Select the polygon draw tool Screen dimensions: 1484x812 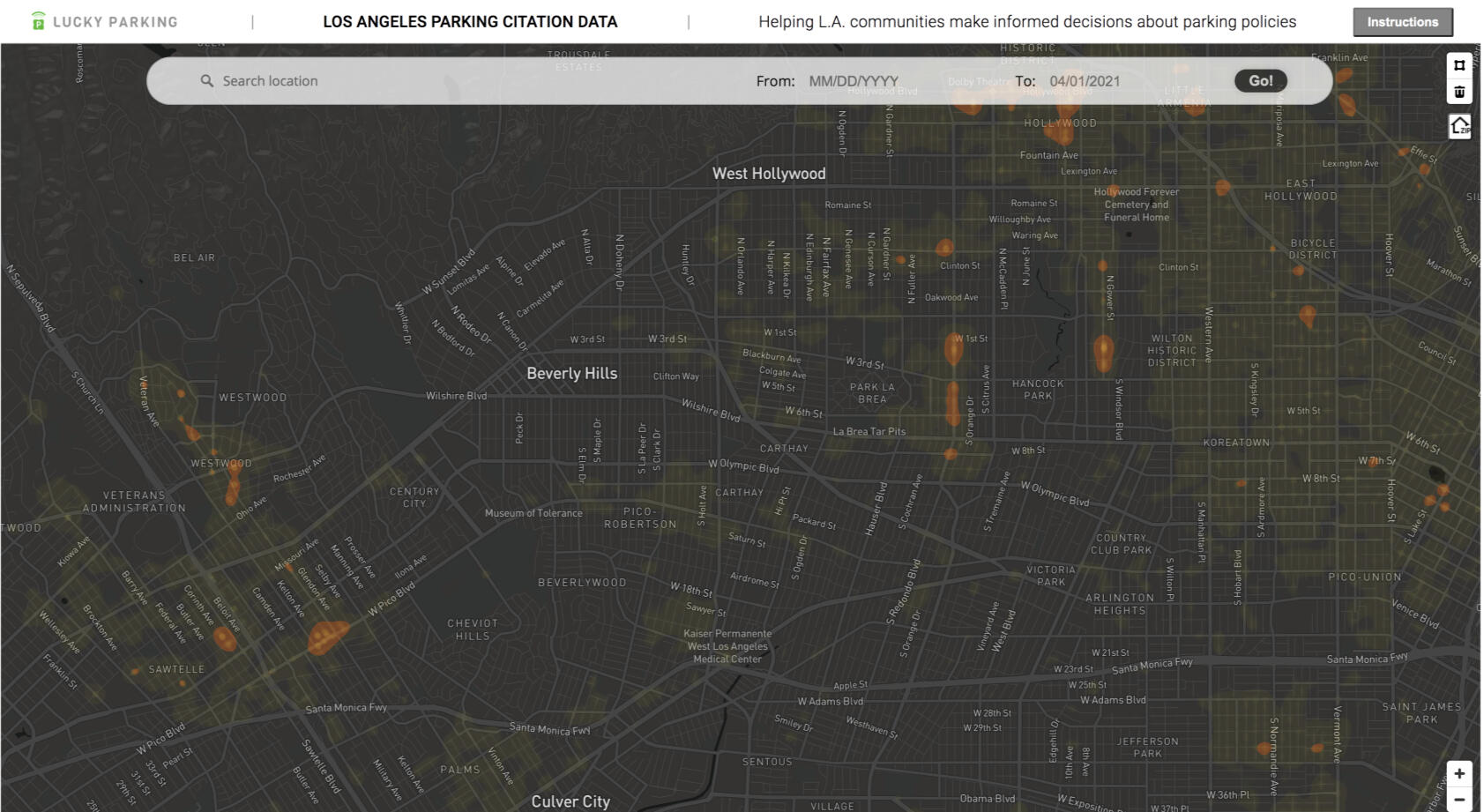[x=1459, y=65]
